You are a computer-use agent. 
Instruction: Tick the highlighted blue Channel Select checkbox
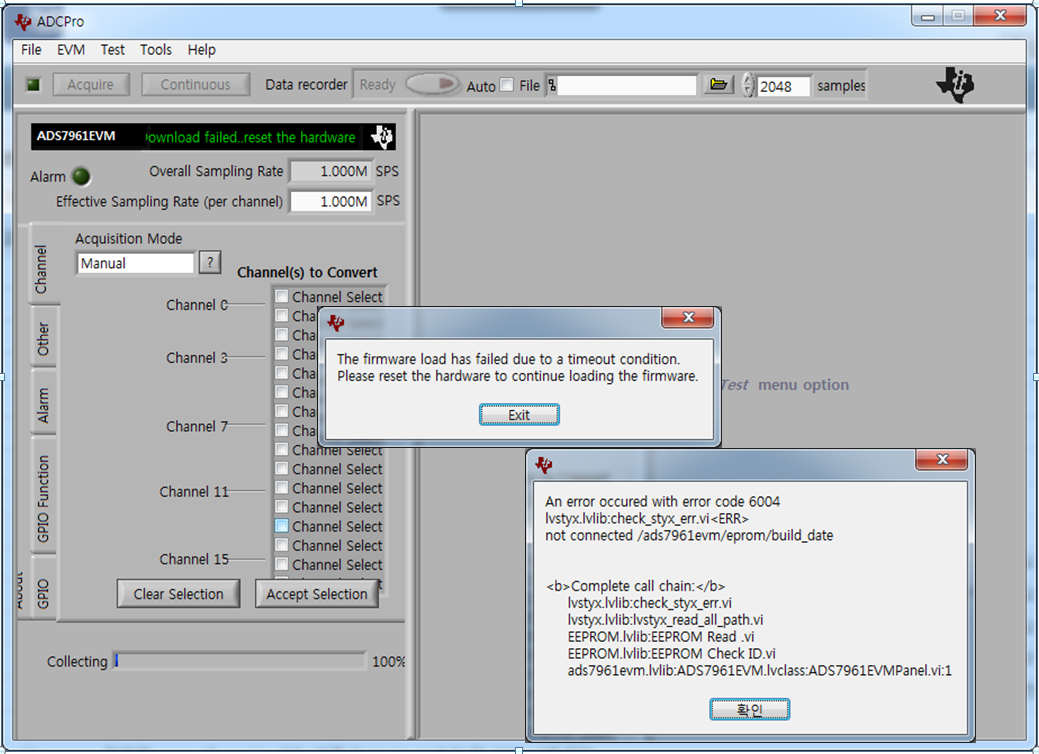(x=282, y=526)
